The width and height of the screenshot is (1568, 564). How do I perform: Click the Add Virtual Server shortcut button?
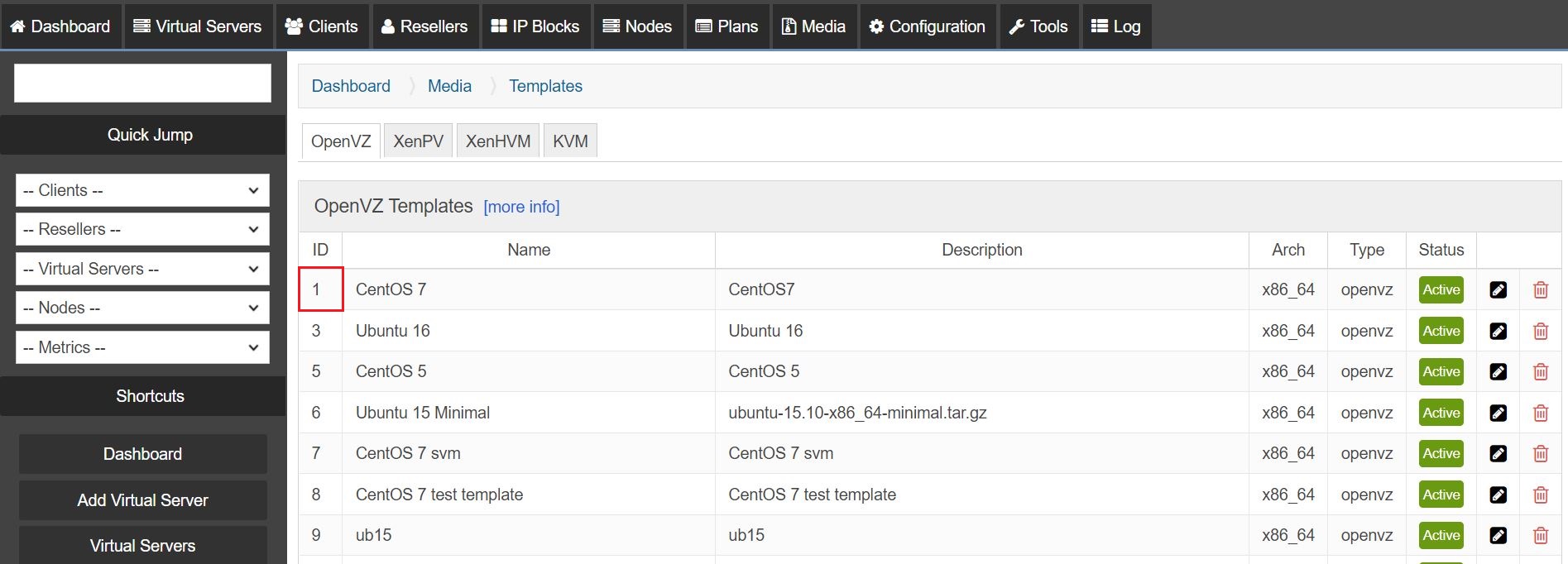click(142, 500)
